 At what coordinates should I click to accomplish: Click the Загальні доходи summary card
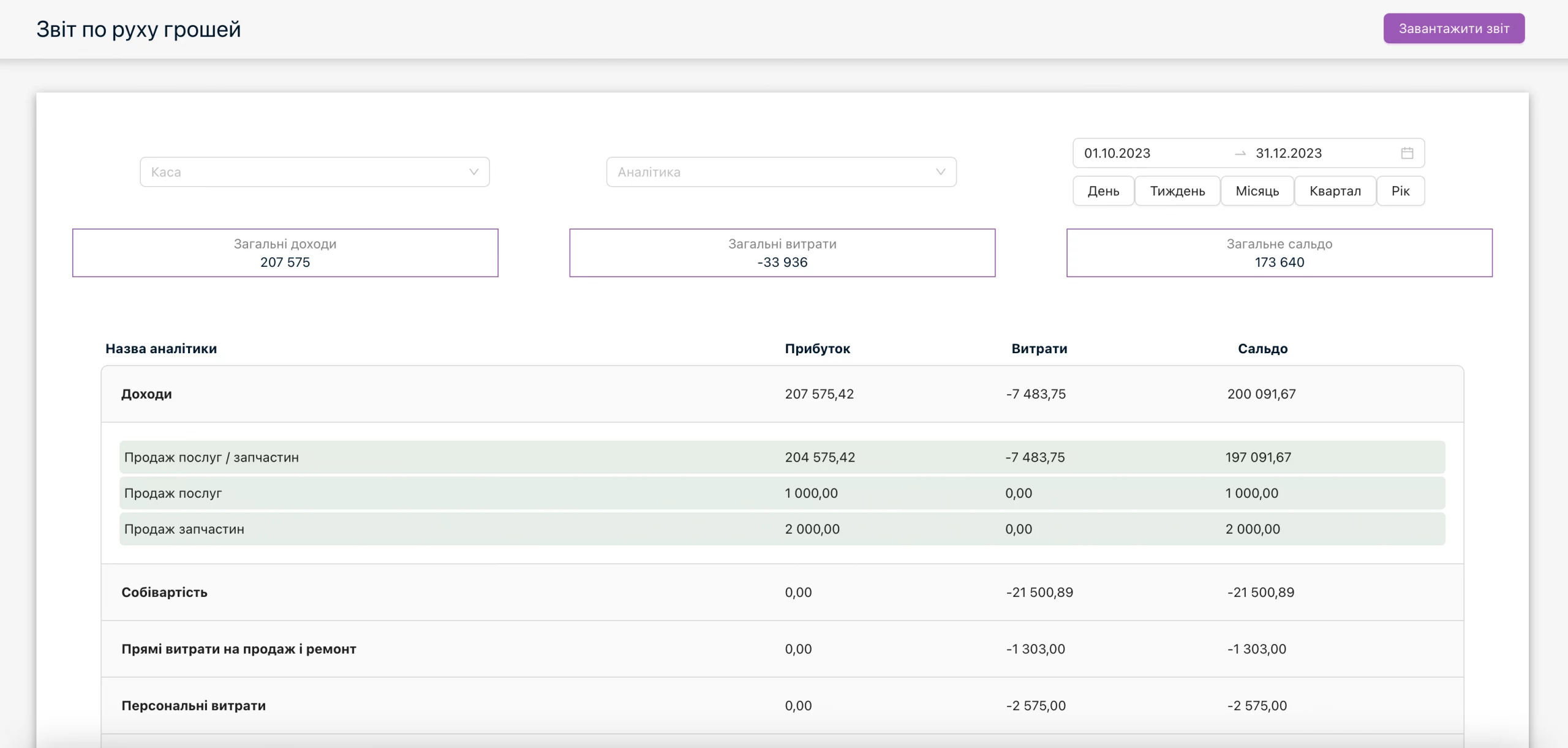pos(285,253)
